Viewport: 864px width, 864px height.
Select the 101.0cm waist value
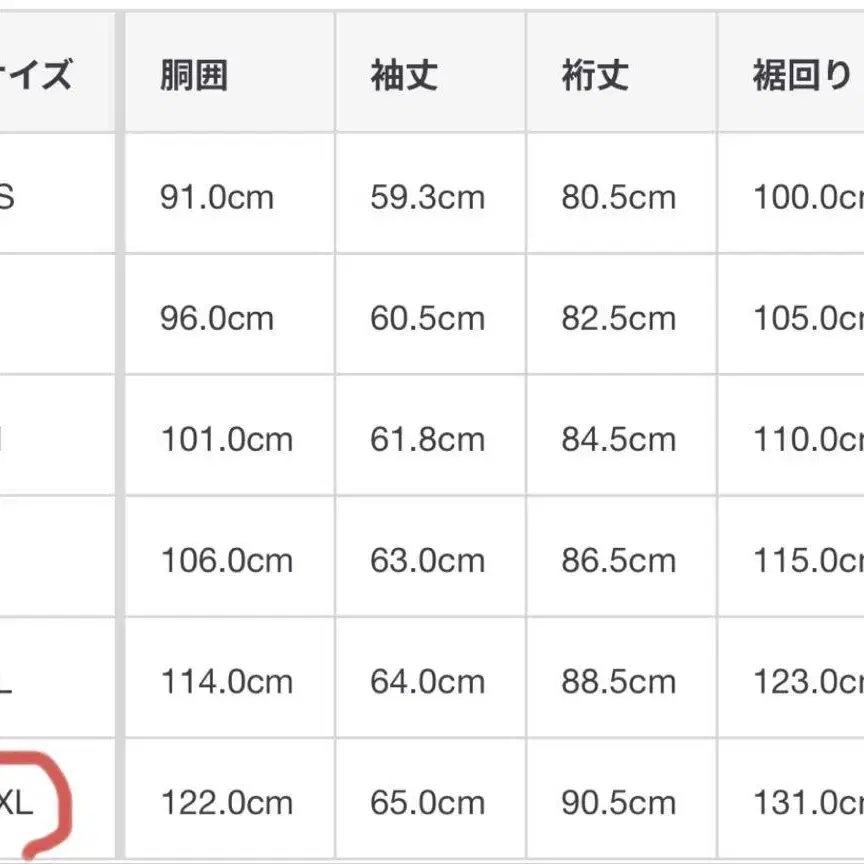227,439
